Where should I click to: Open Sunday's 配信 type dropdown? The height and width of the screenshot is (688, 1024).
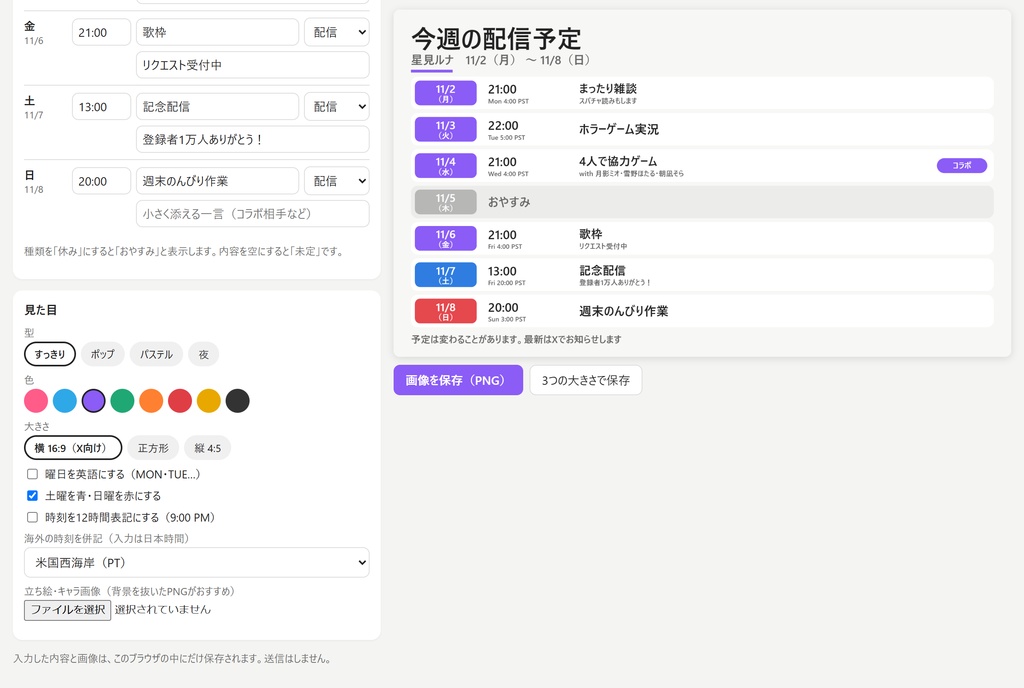click(x=337, y=181)
